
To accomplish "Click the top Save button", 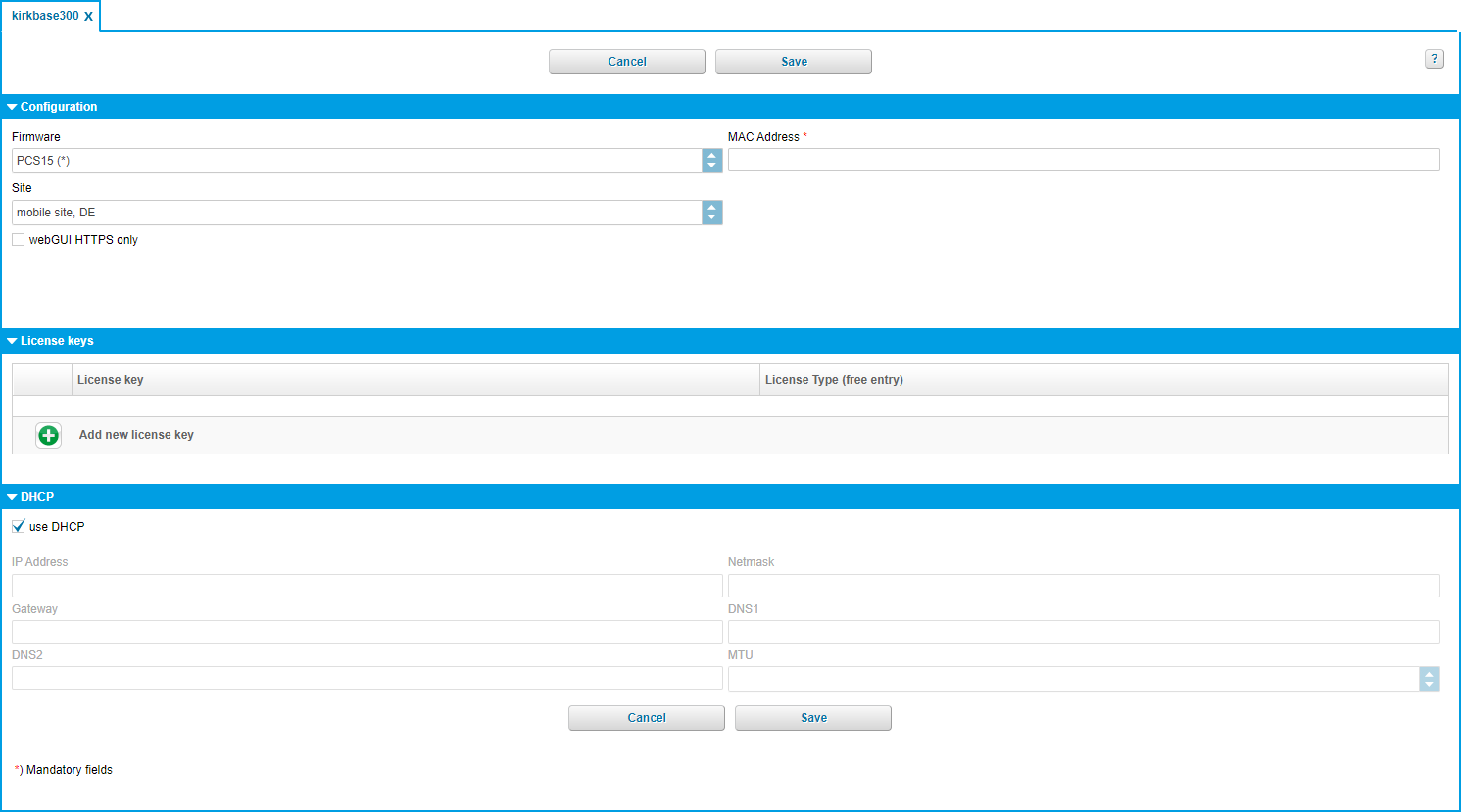I will click(x=794, y=62).
